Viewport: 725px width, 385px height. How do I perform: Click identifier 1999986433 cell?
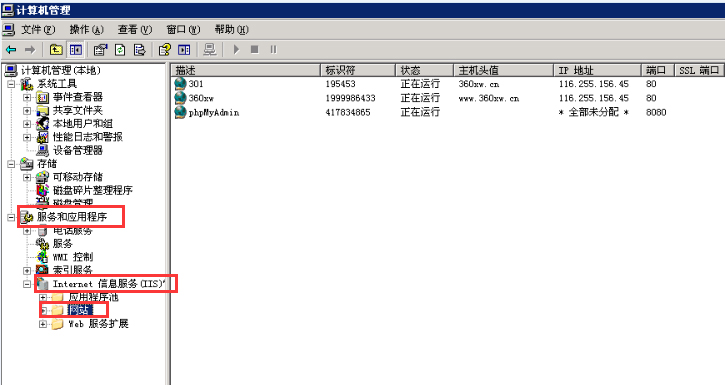point(350,98)
